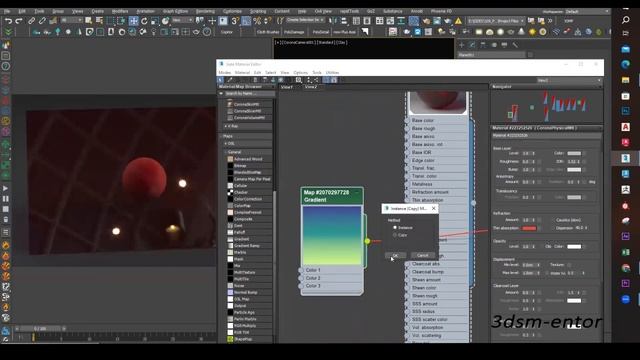Open the Project Files path dropdown
The width and height of the screenshot is (640, 360).
pos(496,21)
